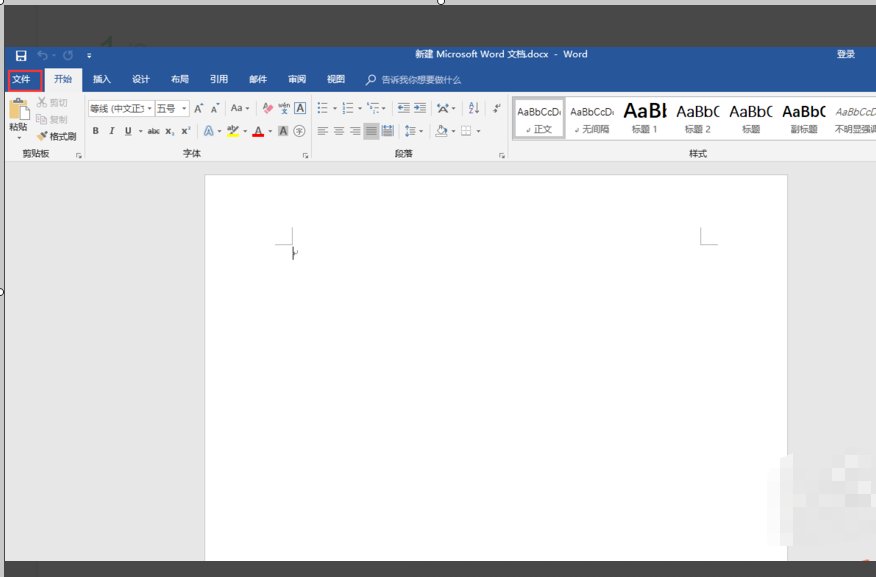Click the Sort (A-Z) icon

tap(473, 108)
